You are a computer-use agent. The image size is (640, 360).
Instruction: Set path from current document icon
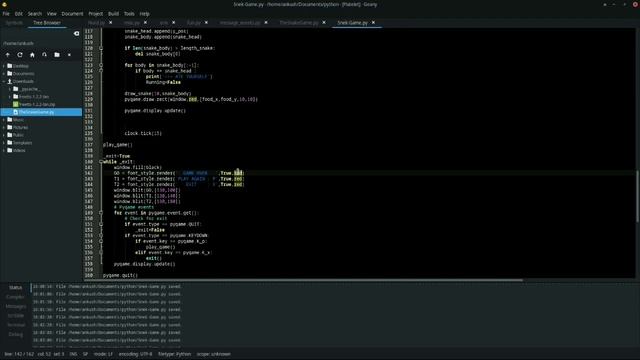[x=44, y=55]
